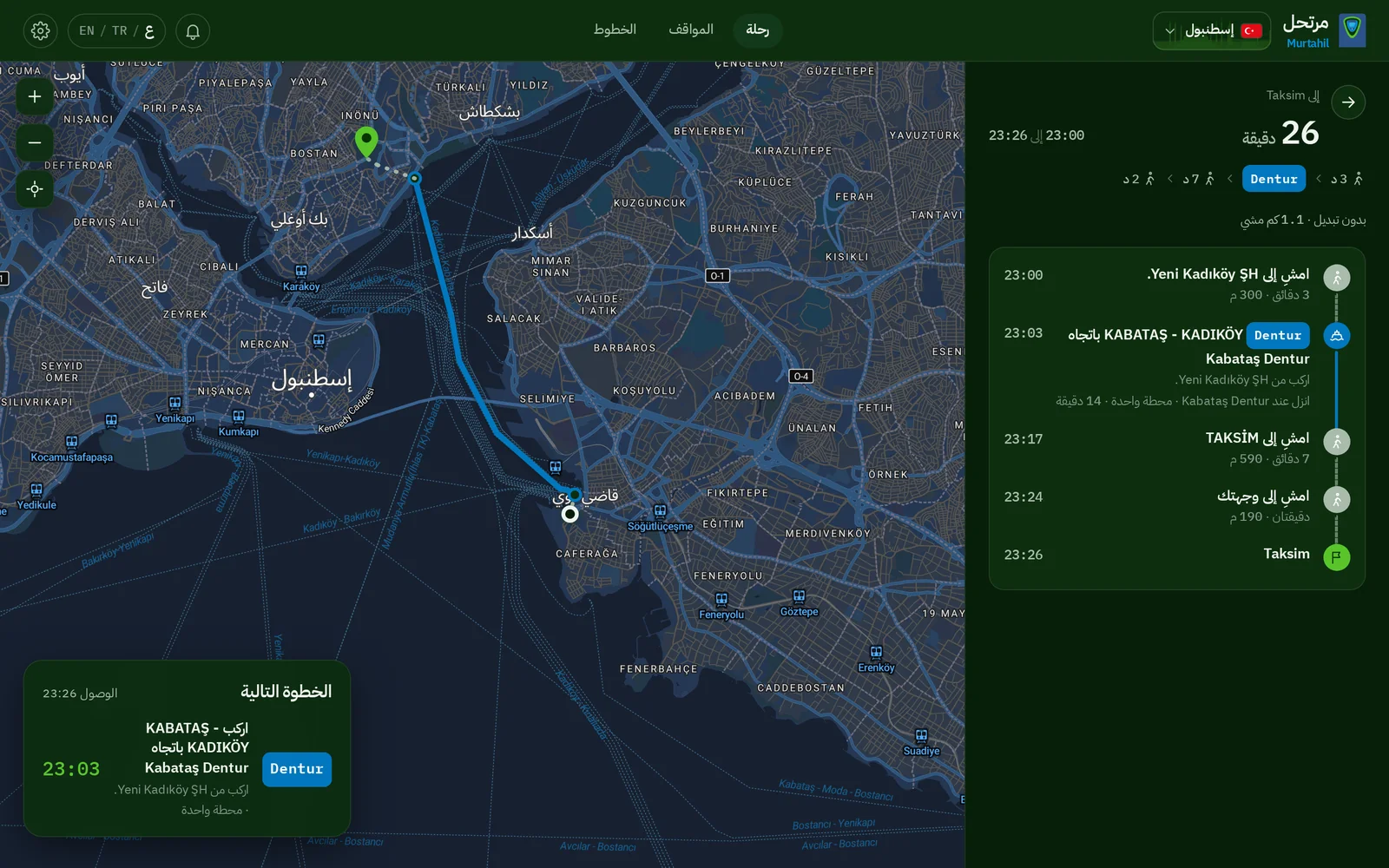Click the Feneryolu station icon on map
The width and height of the screenshot is (1389, 868).
pyautogui.click(x=721, y=600)
